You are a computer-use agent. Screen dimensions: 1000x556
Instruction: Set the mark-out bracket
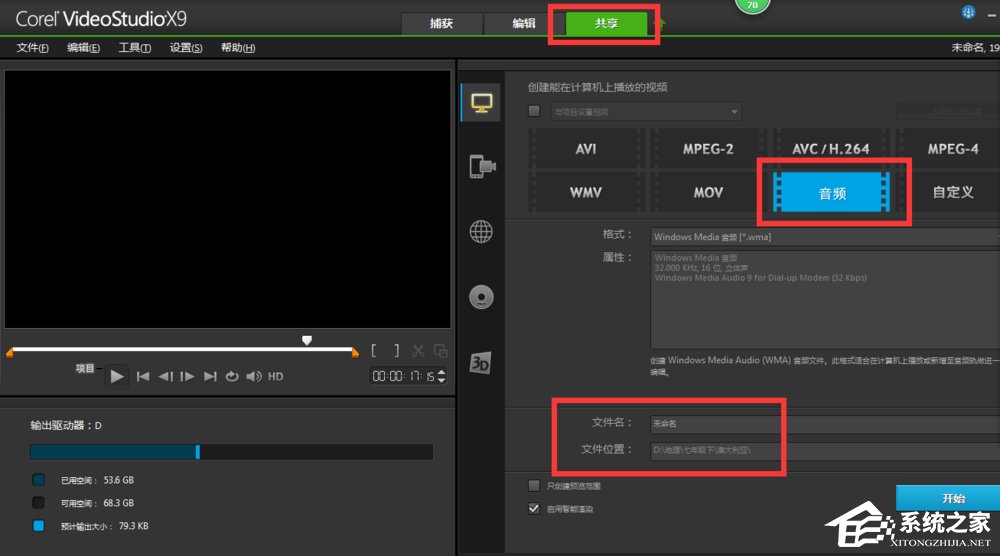click(397, 351)
